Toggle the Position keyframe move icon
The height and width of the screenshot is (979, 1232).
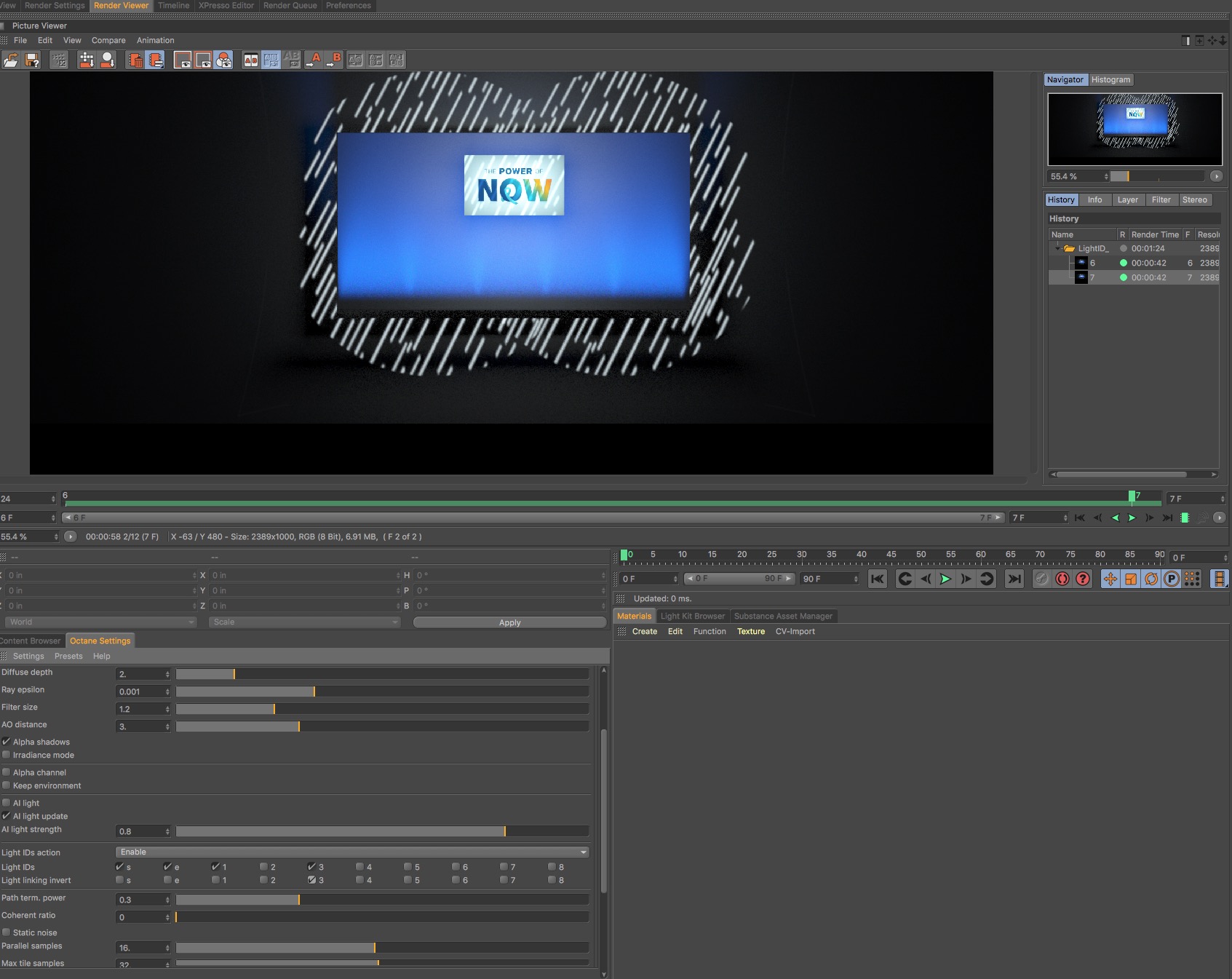[x=1110, y=579]
